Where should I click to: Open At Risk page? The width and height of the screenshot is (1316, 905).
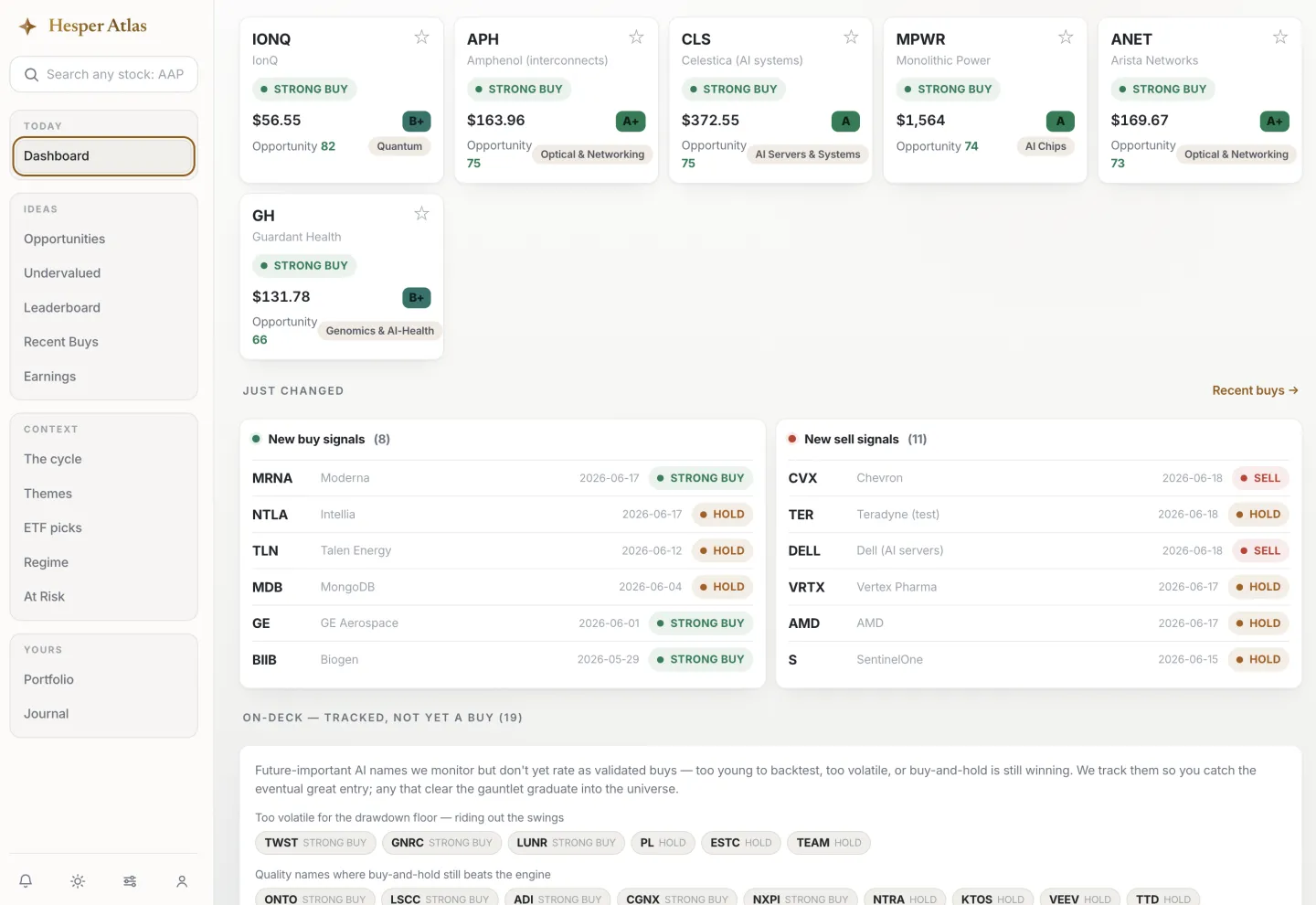(104, 597)
